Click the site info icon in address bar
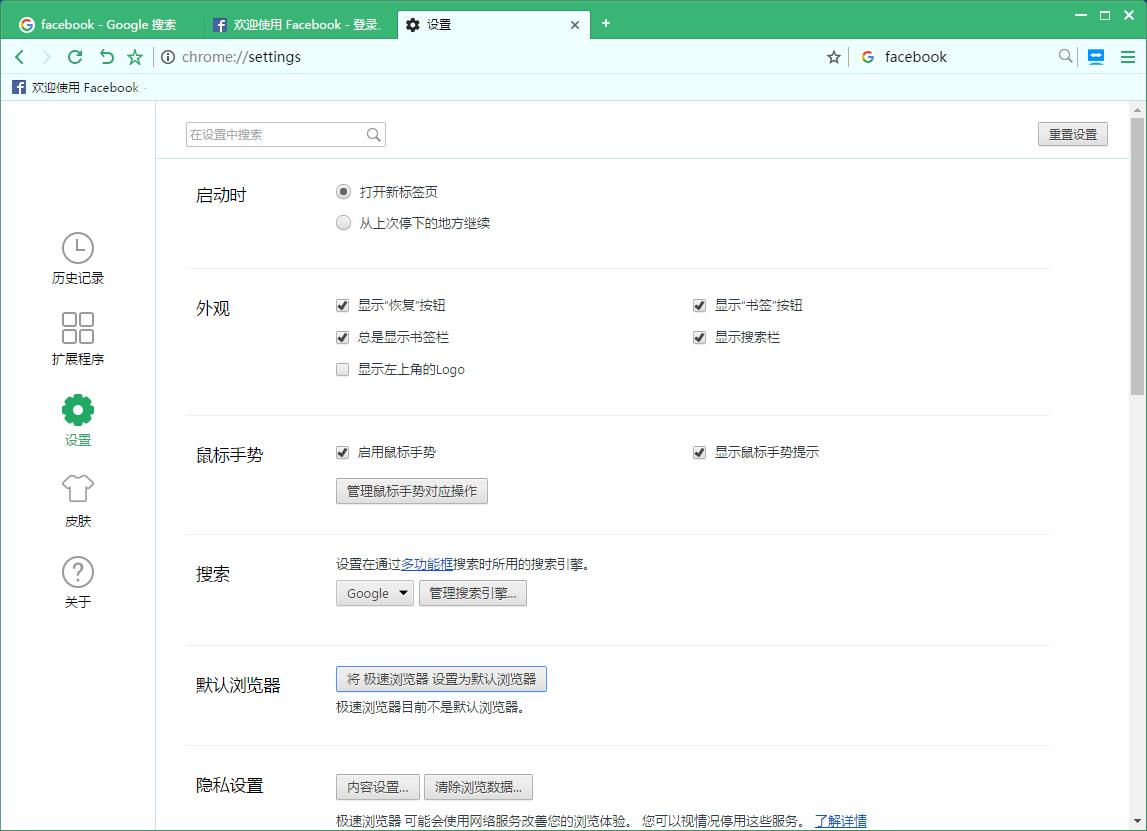The width and height of the screenshot is (1147, 831). 168,57
